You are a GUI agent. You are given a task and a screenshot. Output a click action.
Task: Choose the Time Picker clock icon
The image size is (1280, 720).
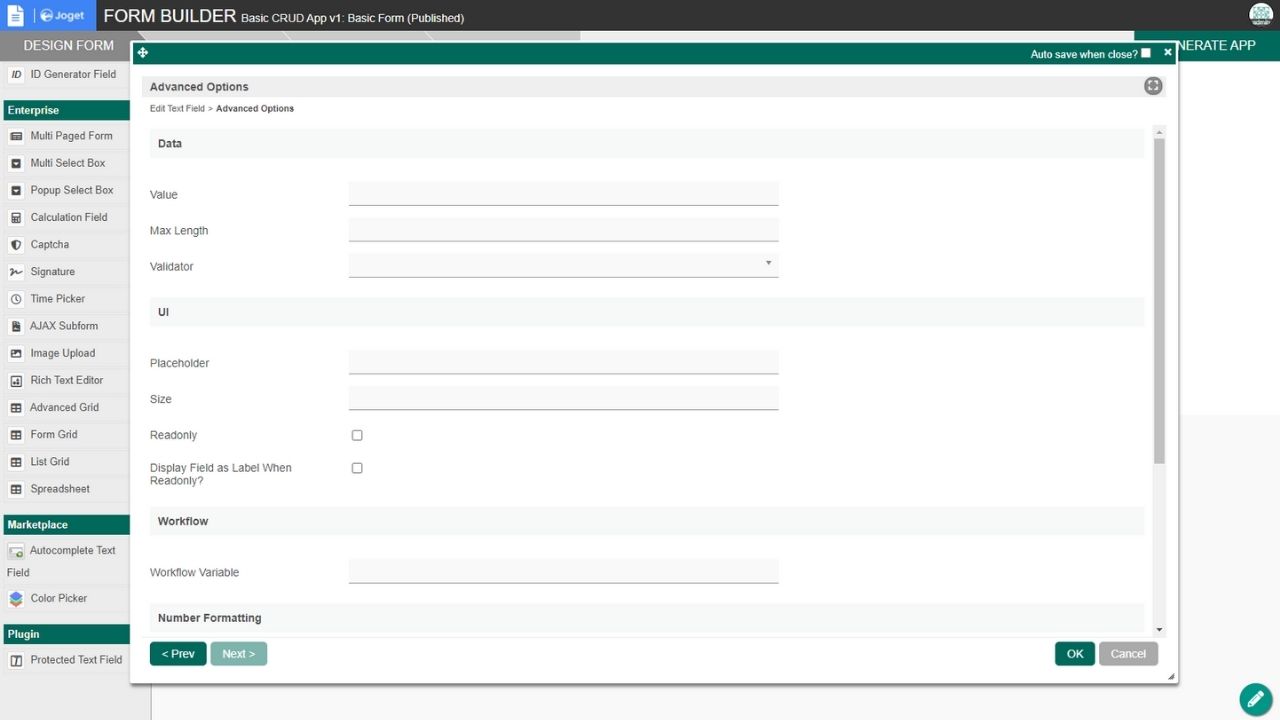(16, 299)
